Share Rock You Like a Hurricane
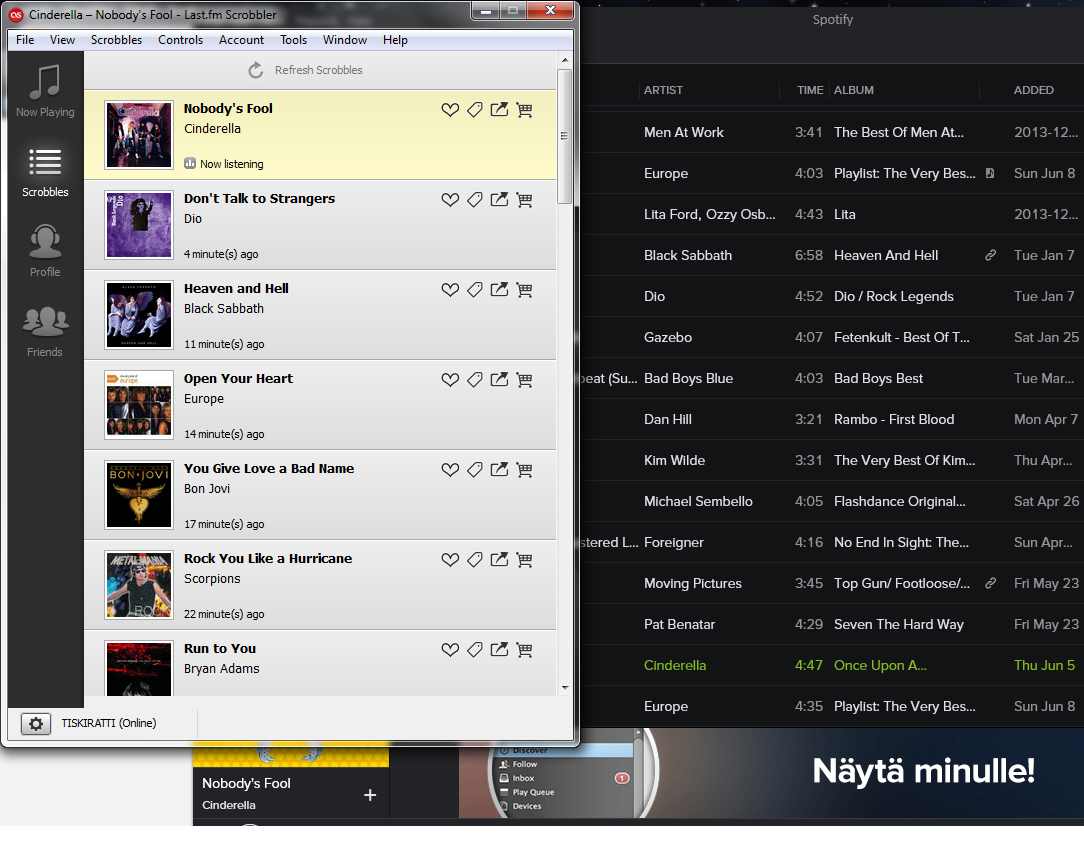 pyautogui.click(x=499, y=559)
